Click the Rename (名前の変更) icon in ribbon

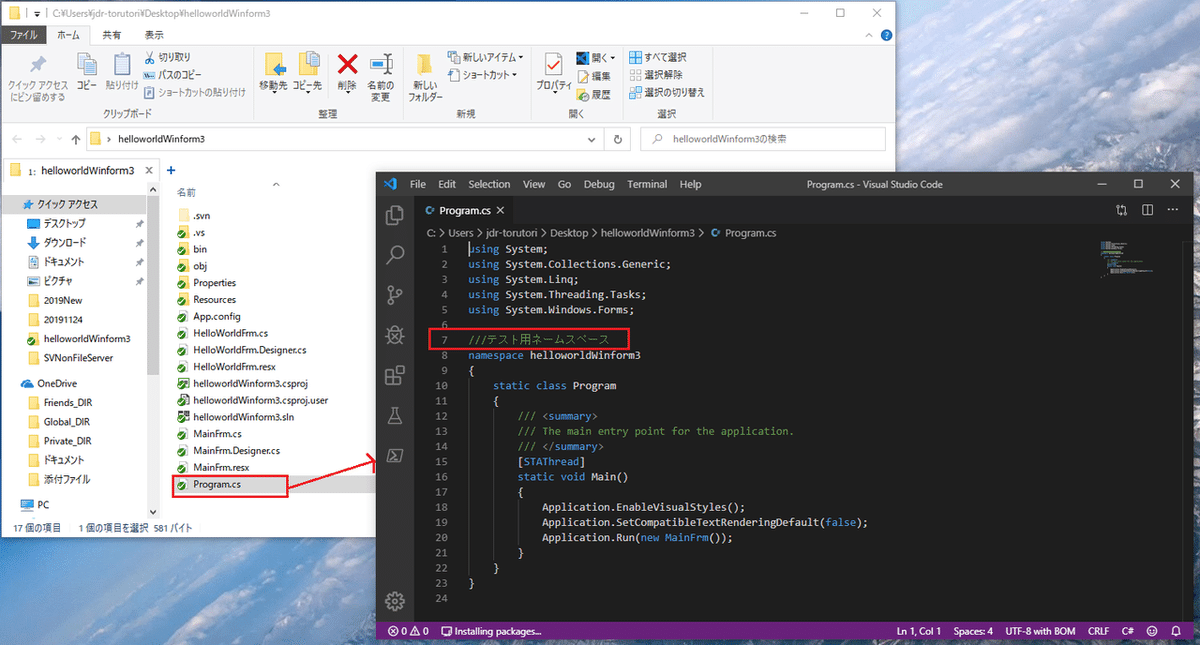pyautogui.click(x=380, y=78)
